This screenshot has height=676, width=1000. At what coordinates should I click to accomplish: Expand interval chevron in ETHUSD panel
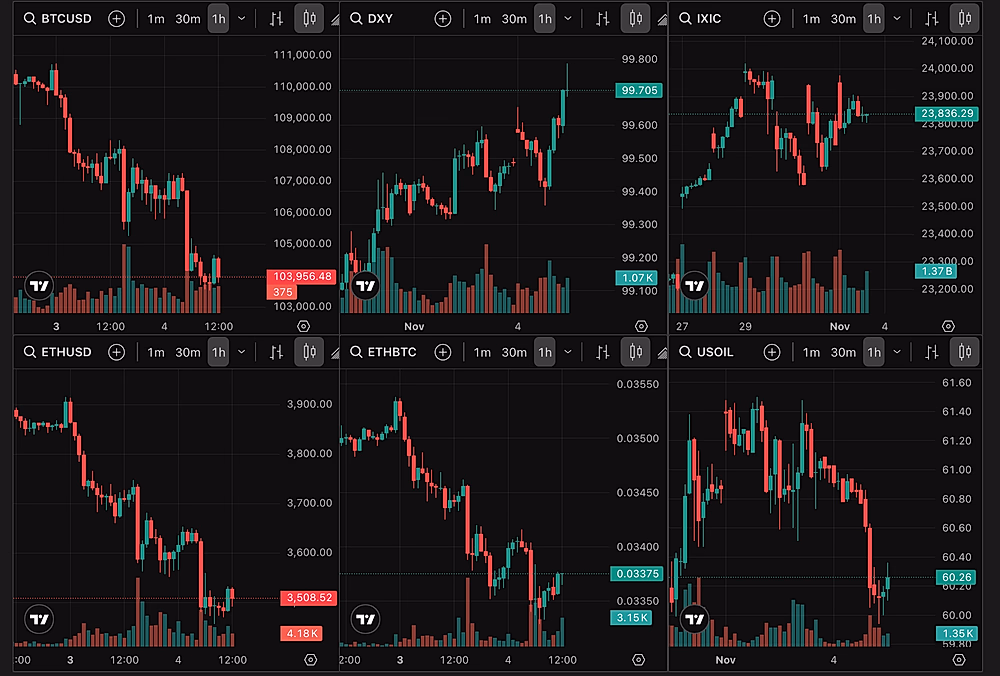pos(242,352)
